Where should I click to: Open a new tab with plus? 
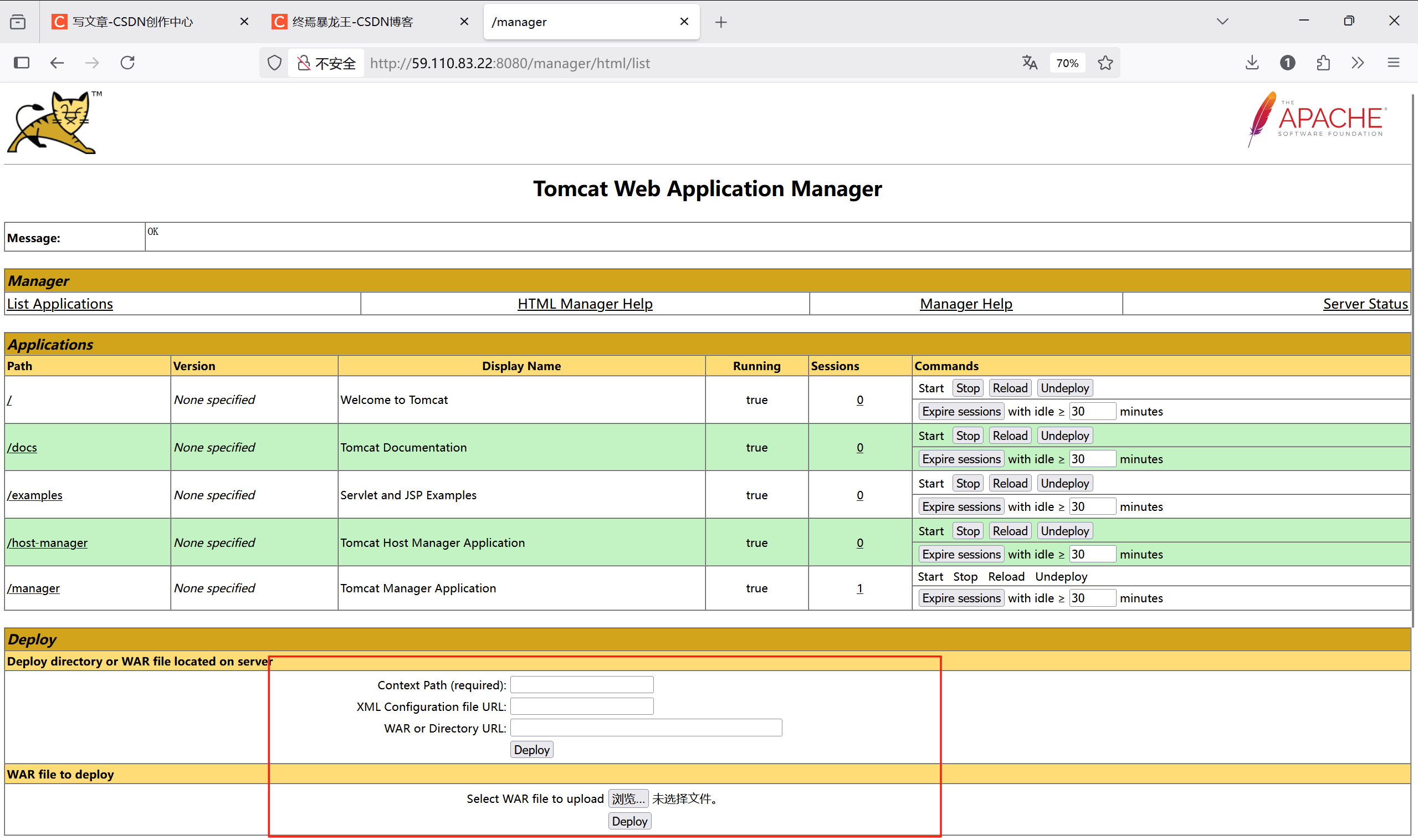point(720,22)
